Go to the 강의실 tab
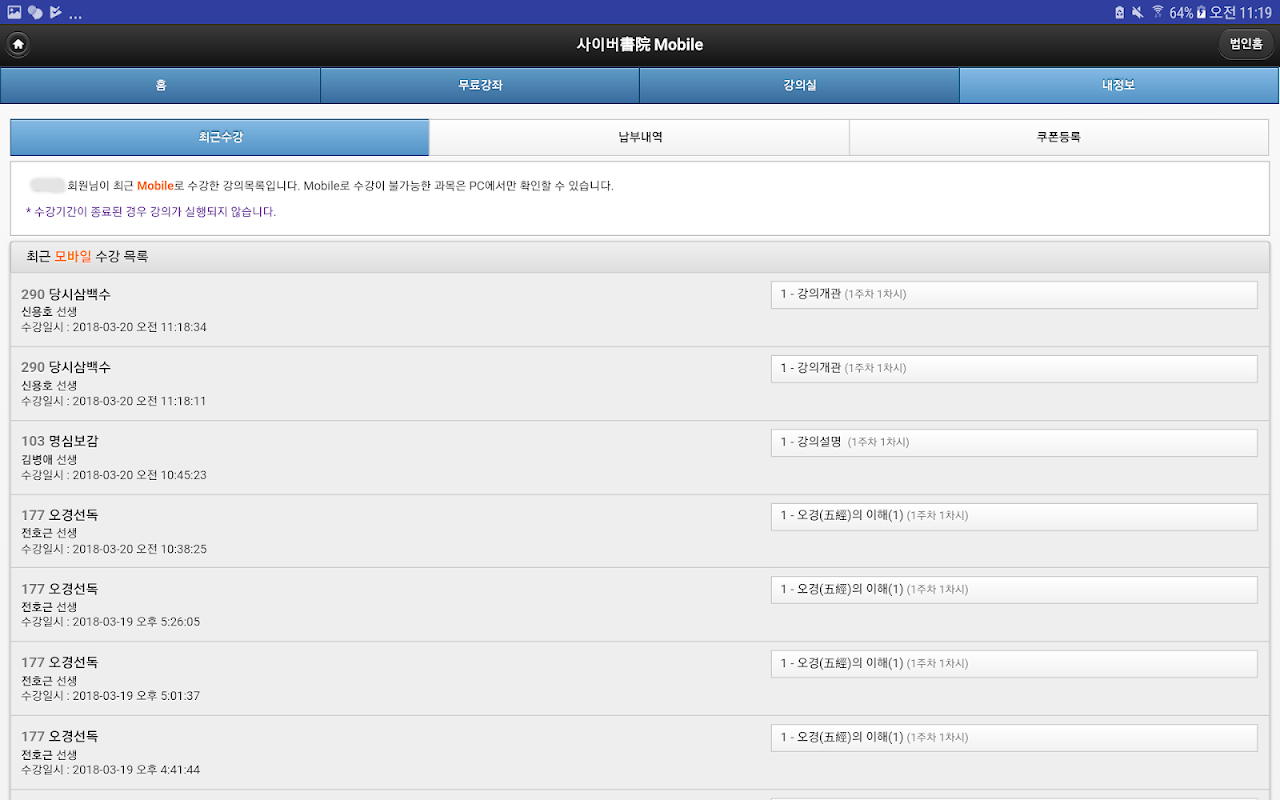The height and width of the screenshot is (800, 1280). pos(799,85)
